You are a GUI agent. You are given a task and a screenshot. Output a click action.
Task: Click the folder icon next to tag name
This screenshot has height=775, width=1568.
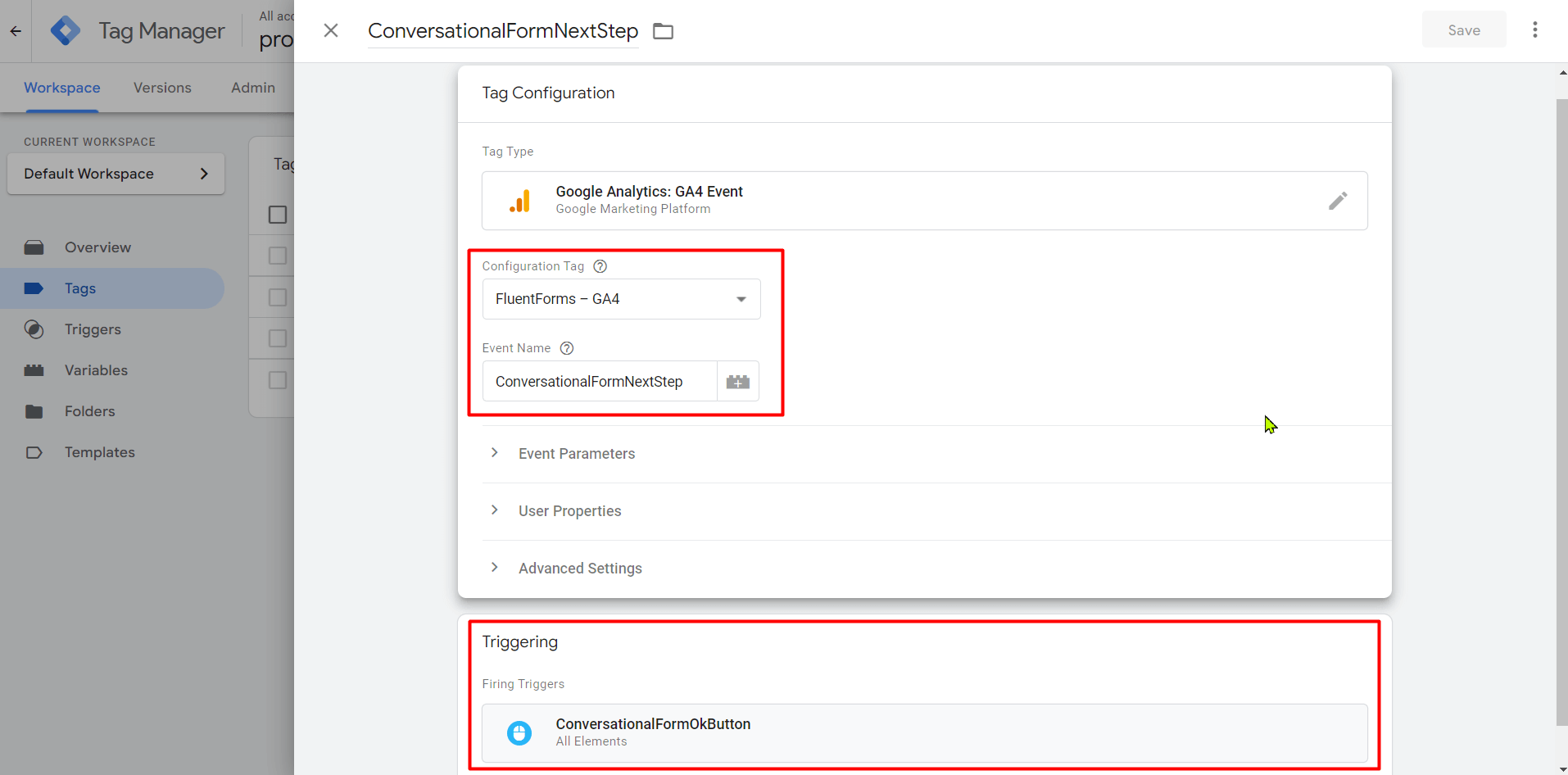663,31
